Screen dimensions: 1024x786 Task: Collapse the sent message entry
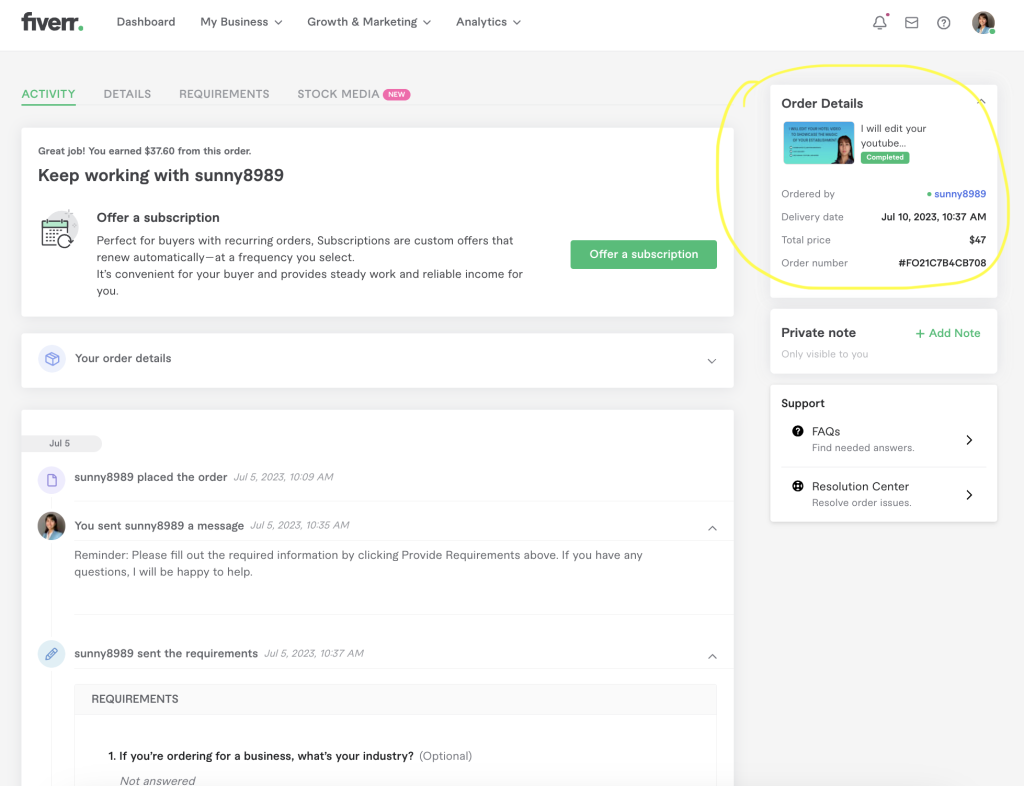click(712, 528)
